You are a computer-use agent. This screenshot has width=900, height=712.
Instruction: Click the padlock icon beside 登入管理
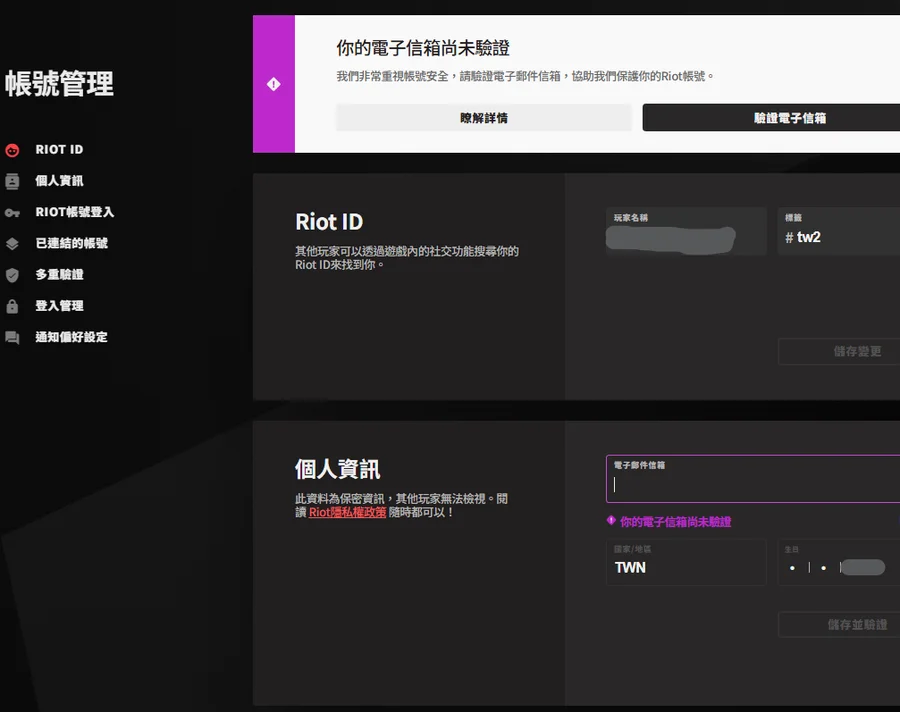12,306
